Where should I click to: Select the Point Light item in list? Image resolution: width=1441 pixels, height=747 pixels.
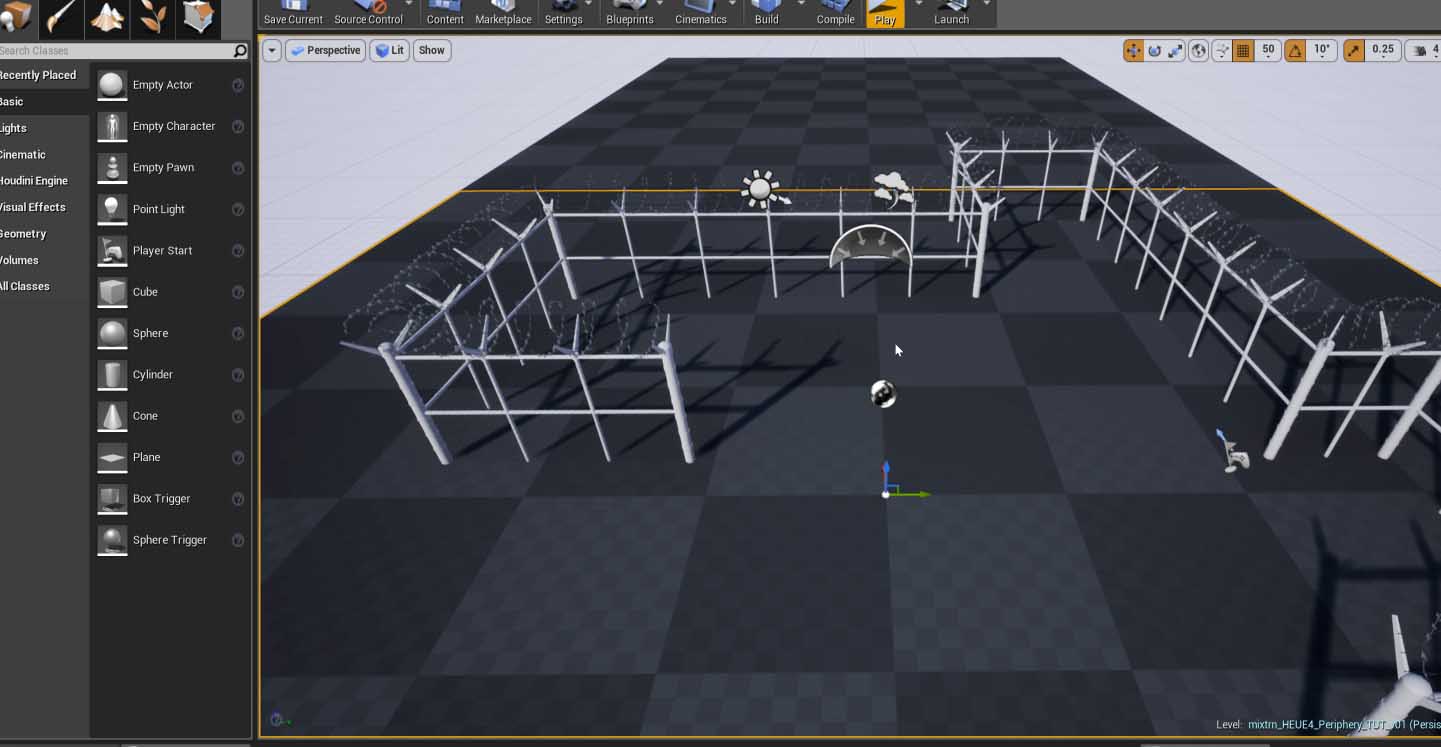coord(159,209)
